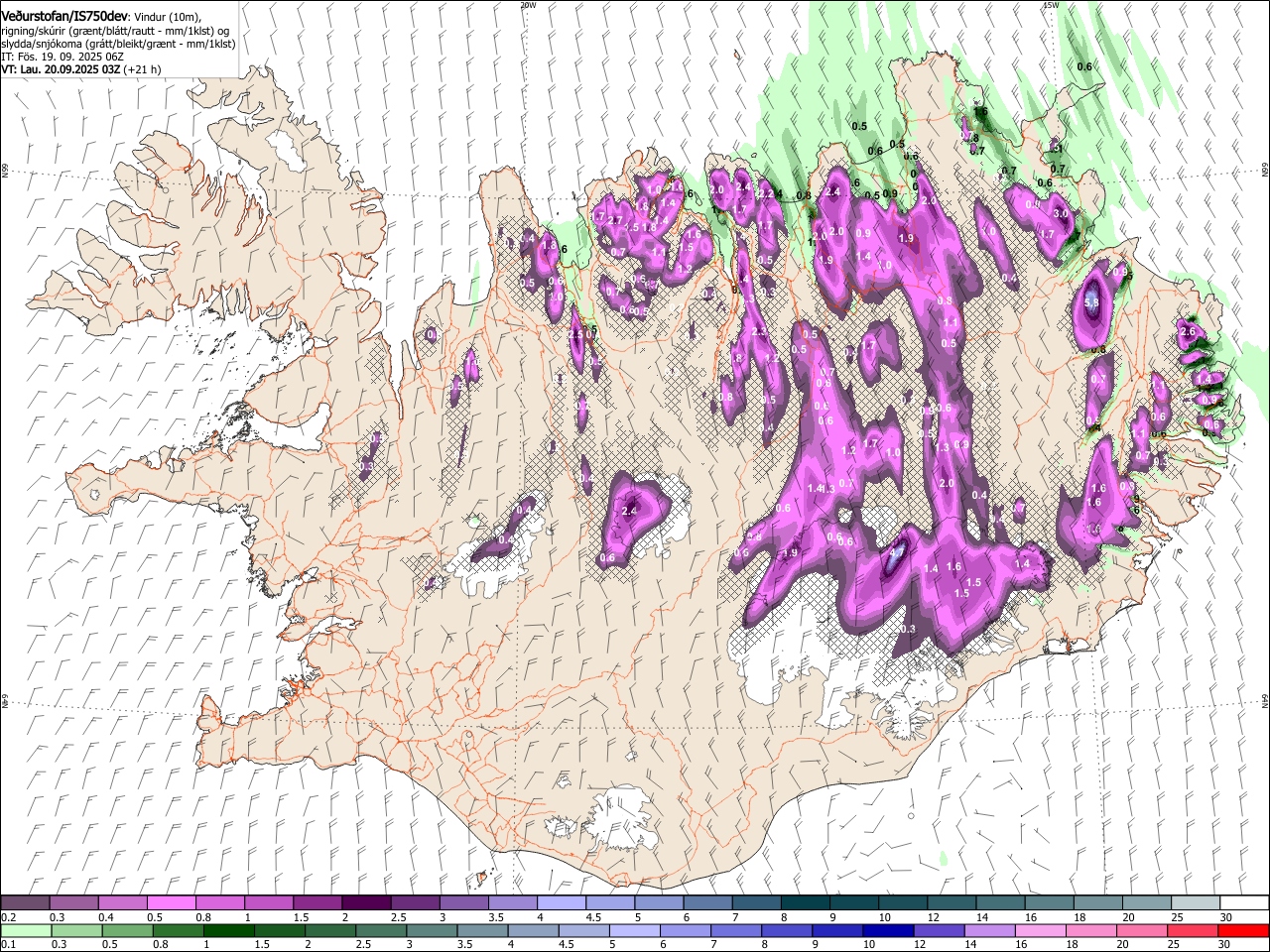
Task: Click the darkest purple snow swatch at 2
Action: (365, 902)
